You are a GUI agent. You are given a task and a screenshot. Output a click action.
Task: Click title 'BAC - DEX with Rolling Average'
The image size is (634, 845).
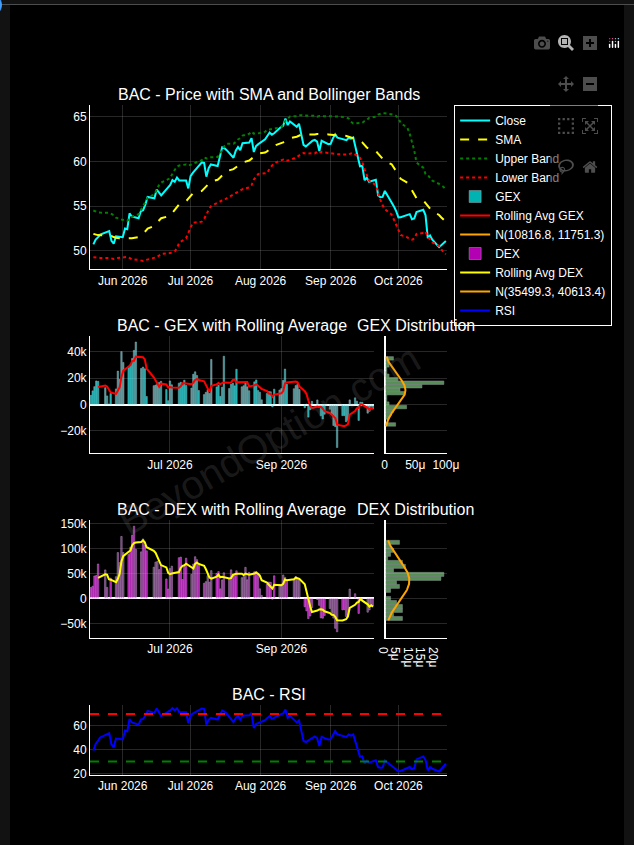click(x=231, y=509)
